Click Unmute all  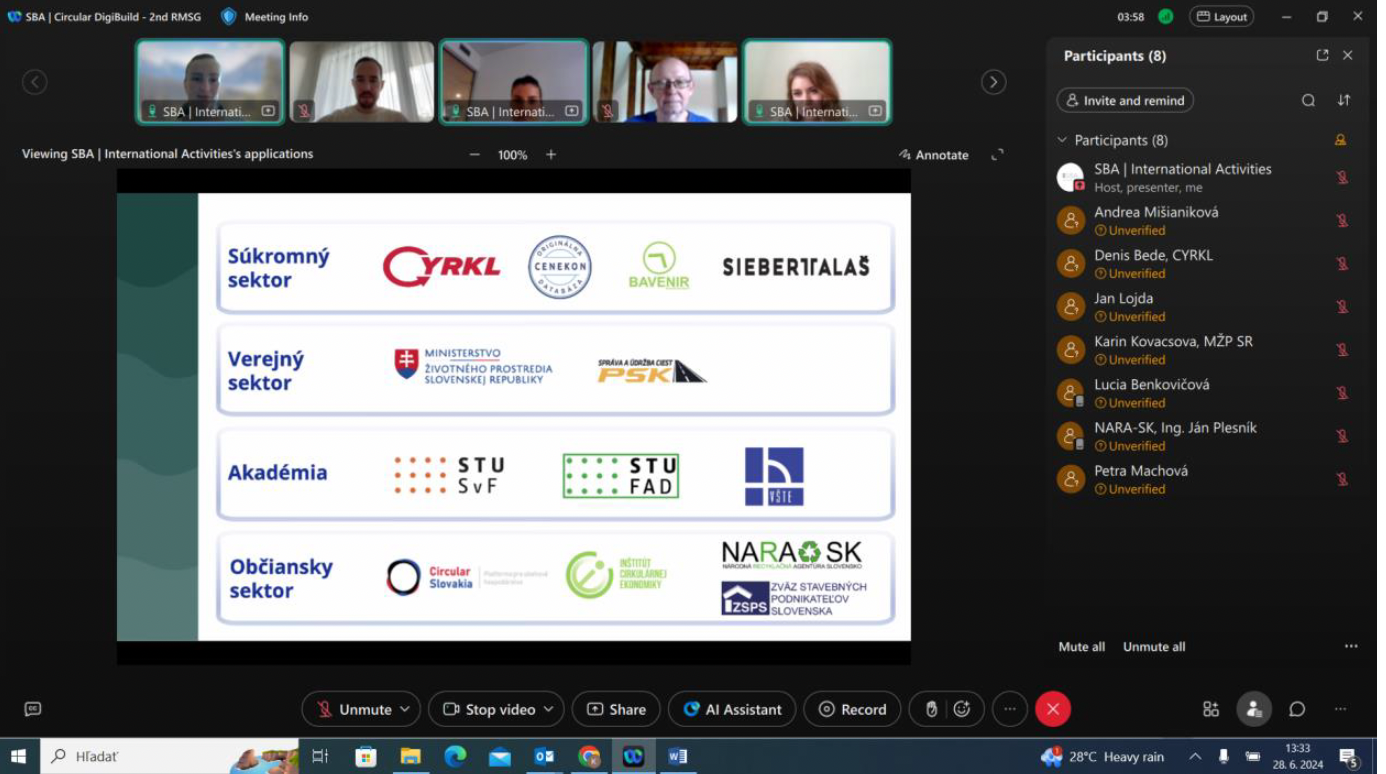click(1154, 647)
